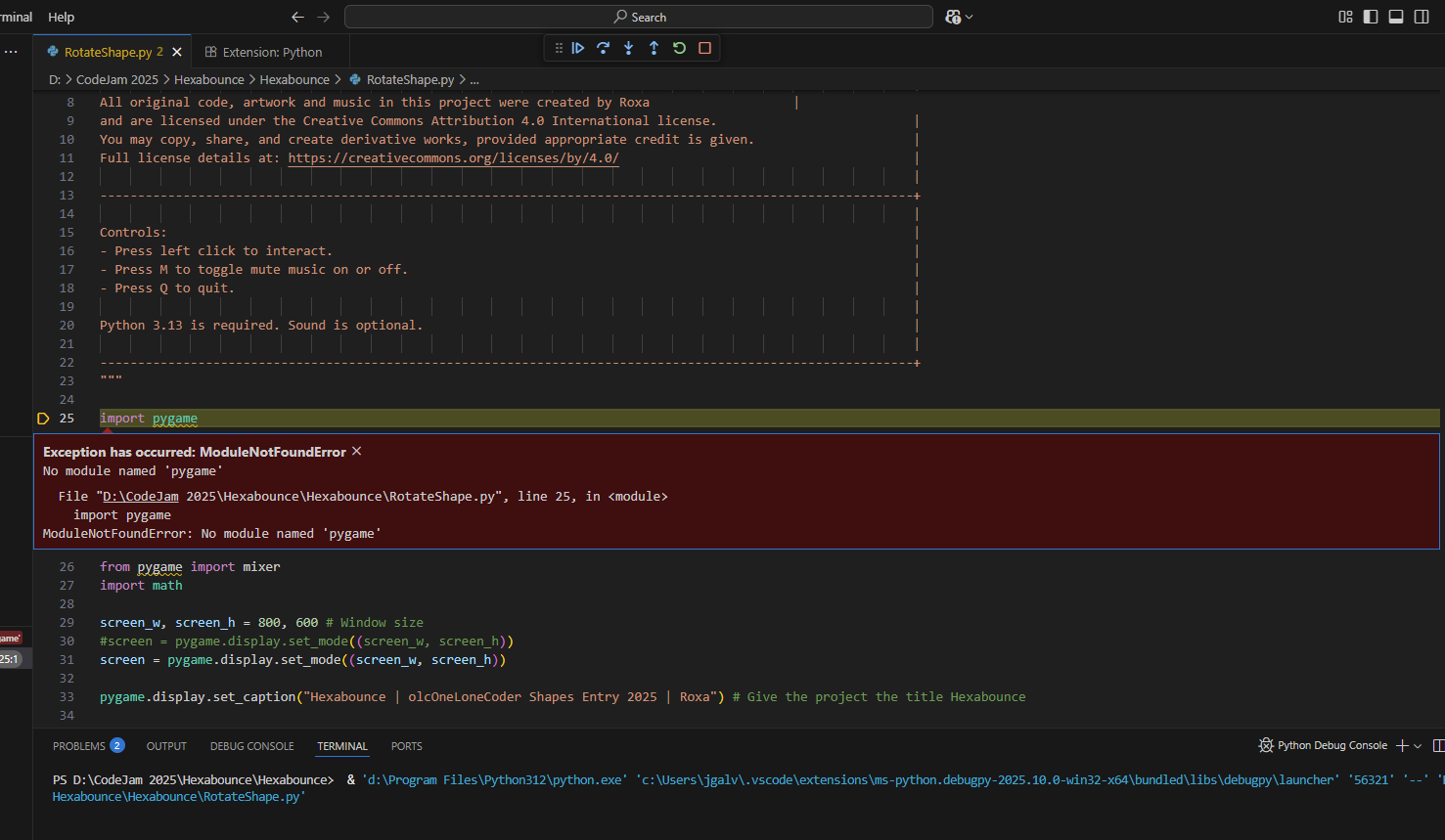Close the ModuleNotFoundError exception box
Image resolution: width=1445 pixels, height=840 pixels.
coord(357,451)
